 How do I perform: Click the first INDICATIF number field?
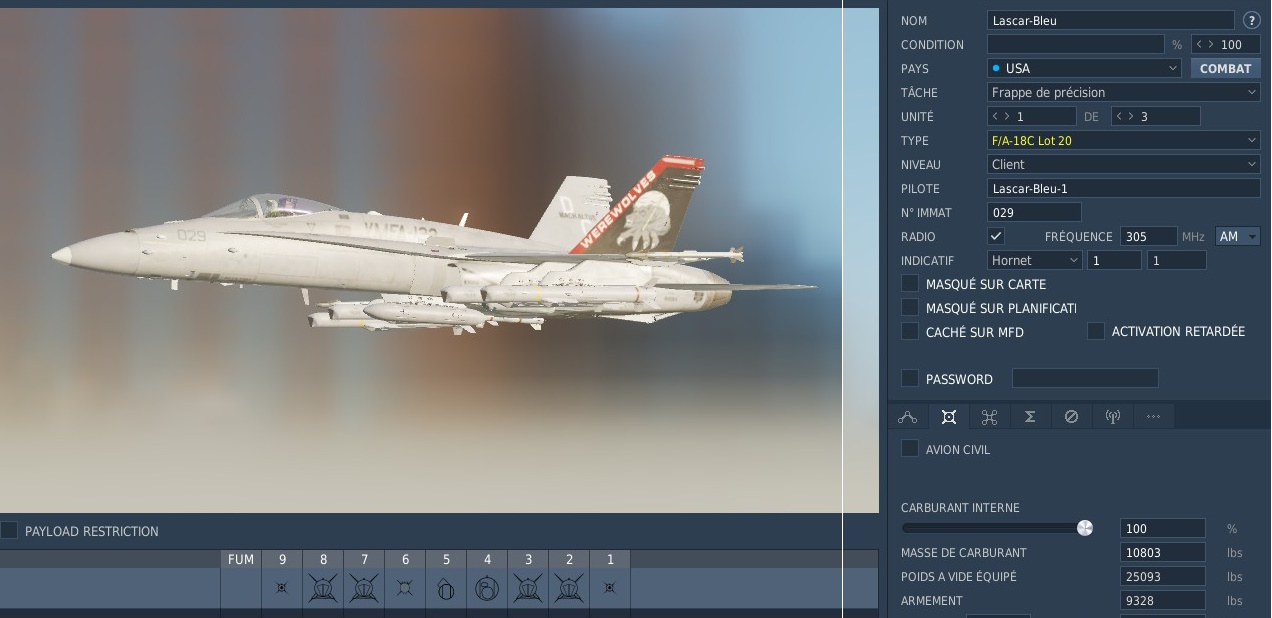click(1114, 260)
